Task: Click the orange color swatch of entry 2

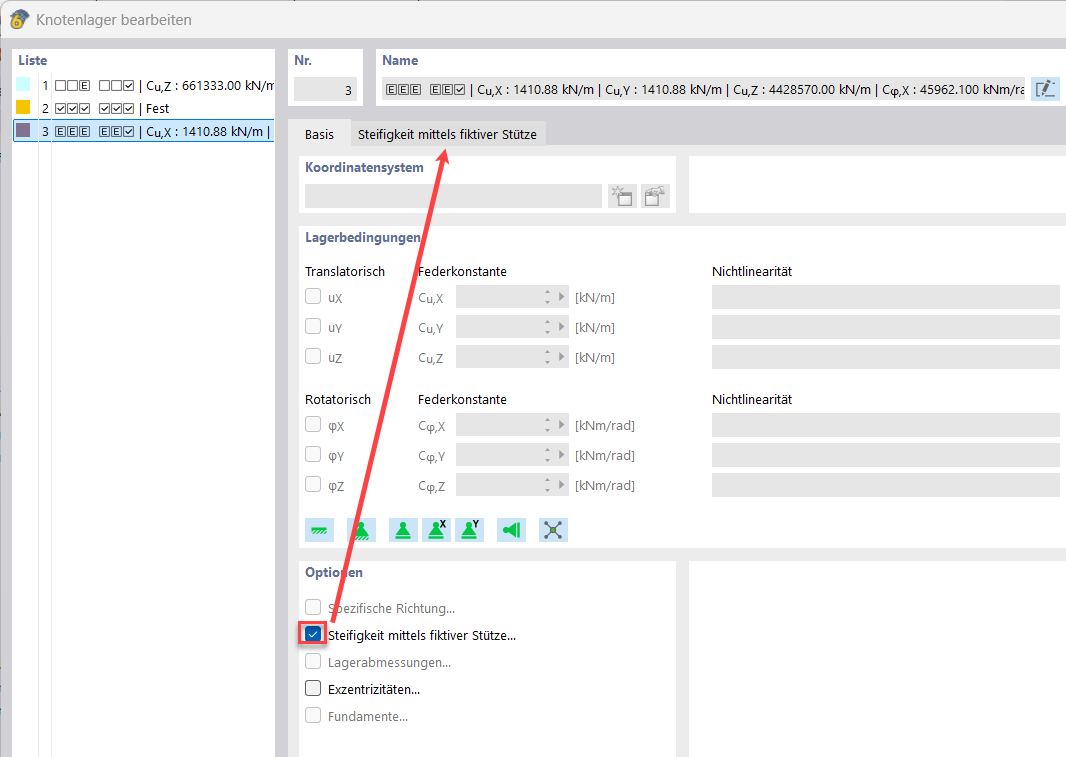Action: pyautogui.click(x=23, y=108)
